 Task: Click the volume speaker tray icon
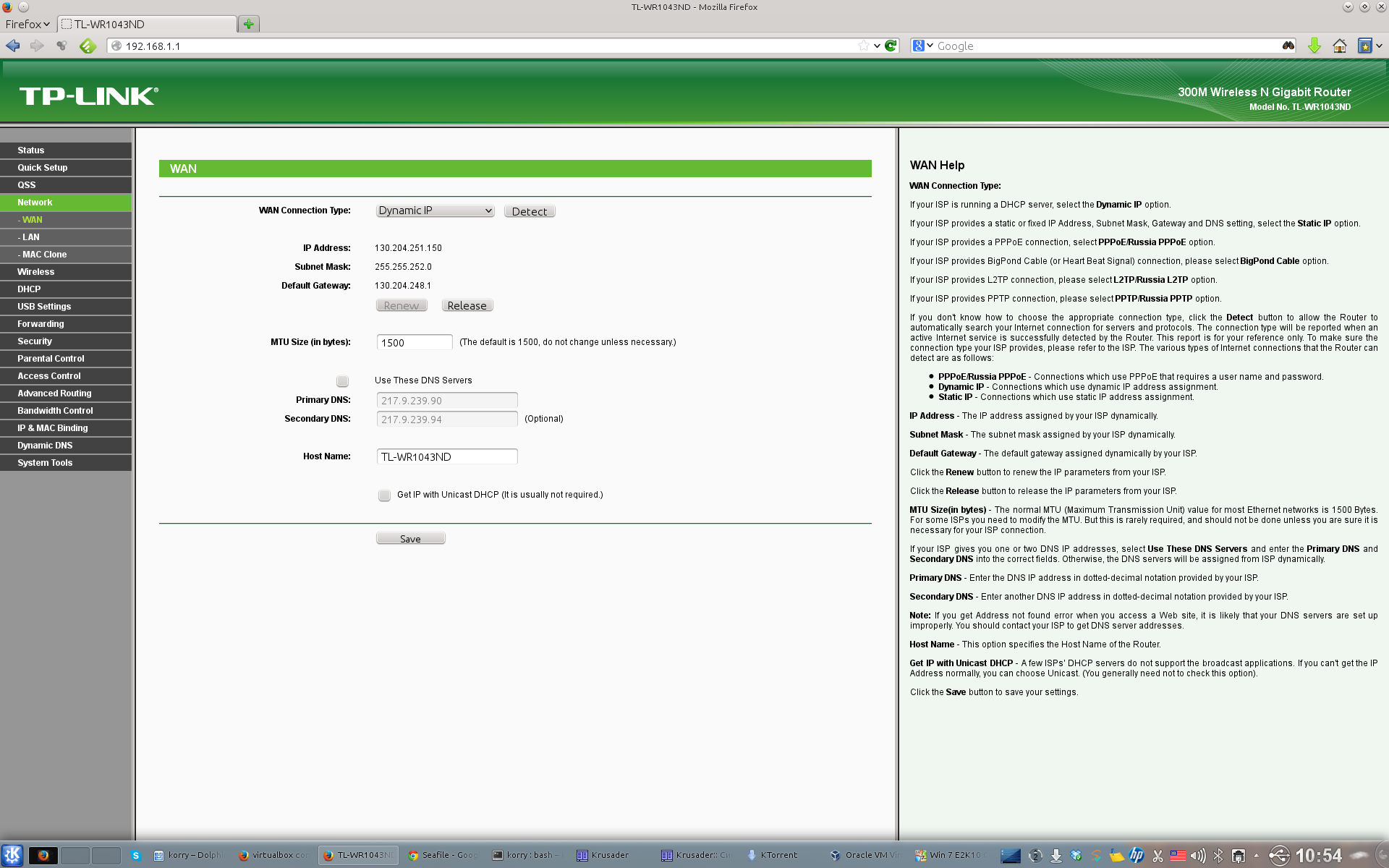pos(1198,856)
